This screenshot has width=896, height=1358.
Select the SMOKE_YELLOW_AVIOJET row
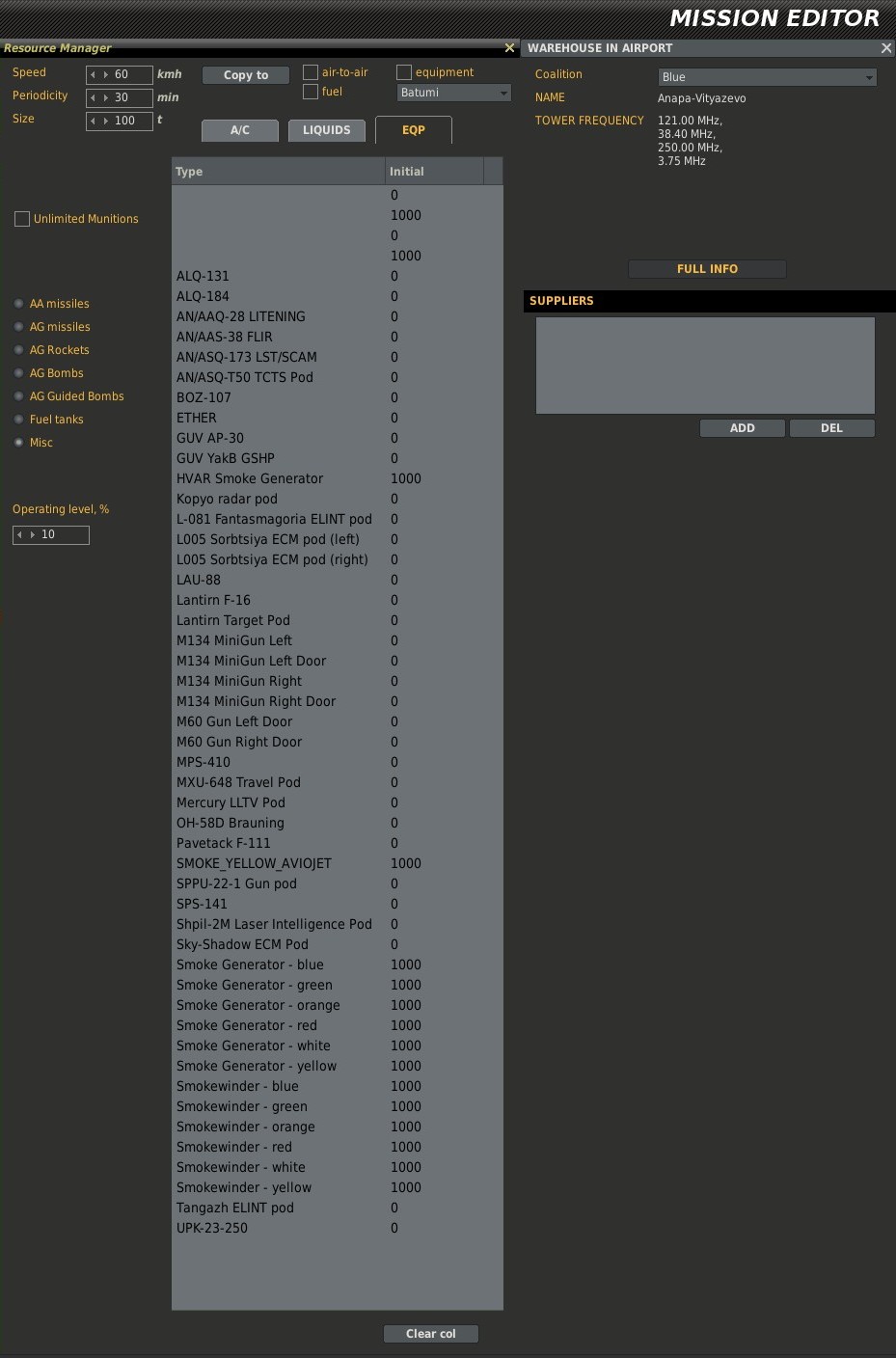click(337, 863)
